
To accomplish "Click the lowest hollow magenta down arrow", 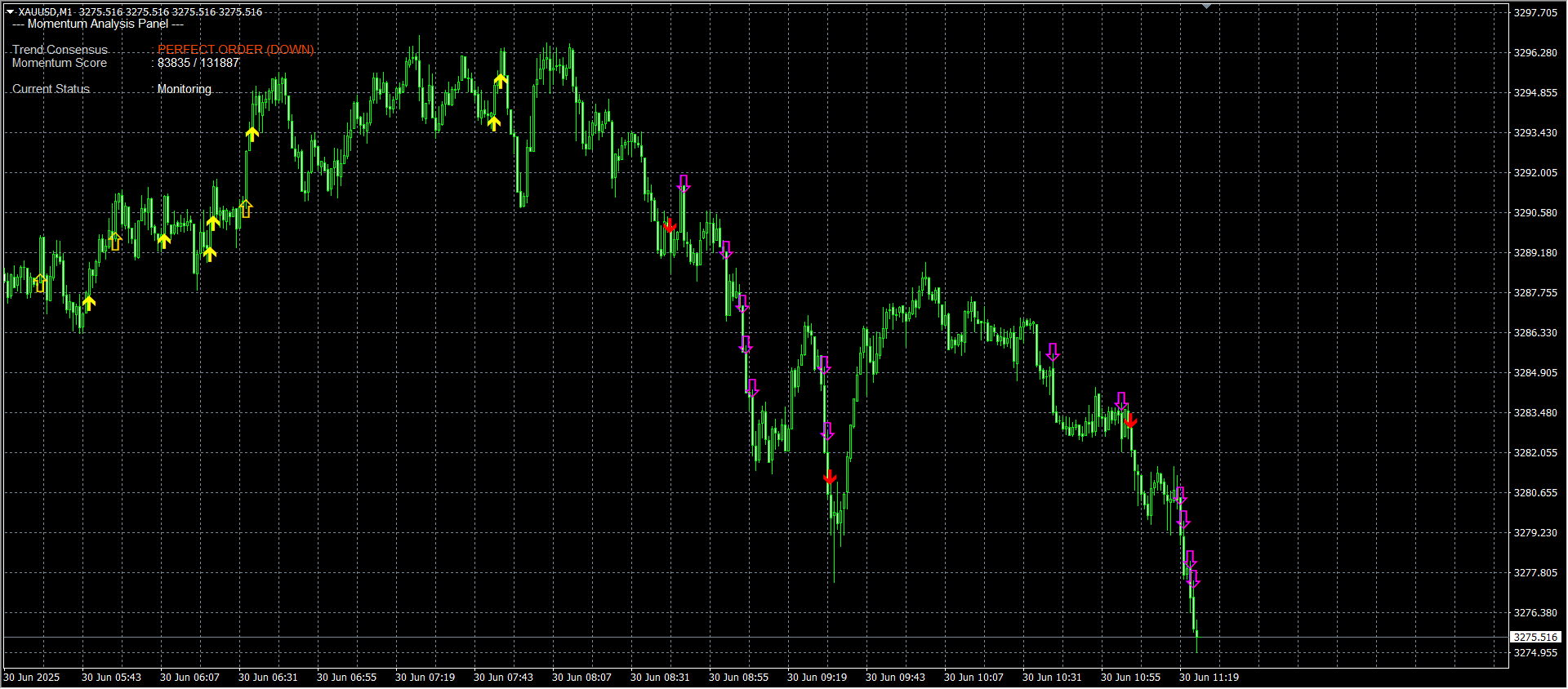I will (x=1194, y=580).
